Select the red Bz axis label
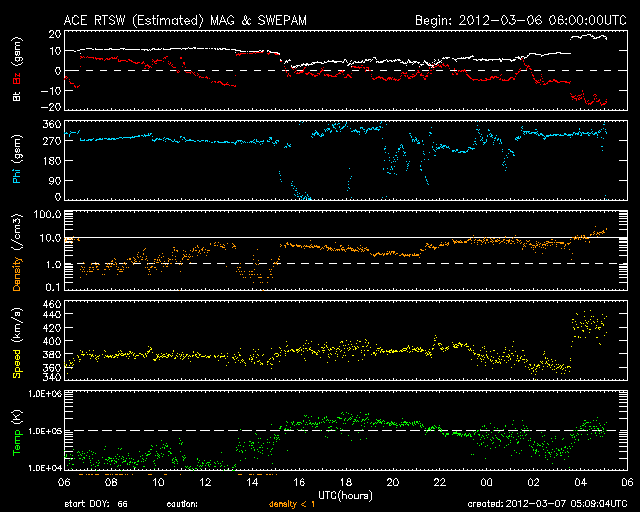Viewport: 640px width, 512px height. pos(17,78)
